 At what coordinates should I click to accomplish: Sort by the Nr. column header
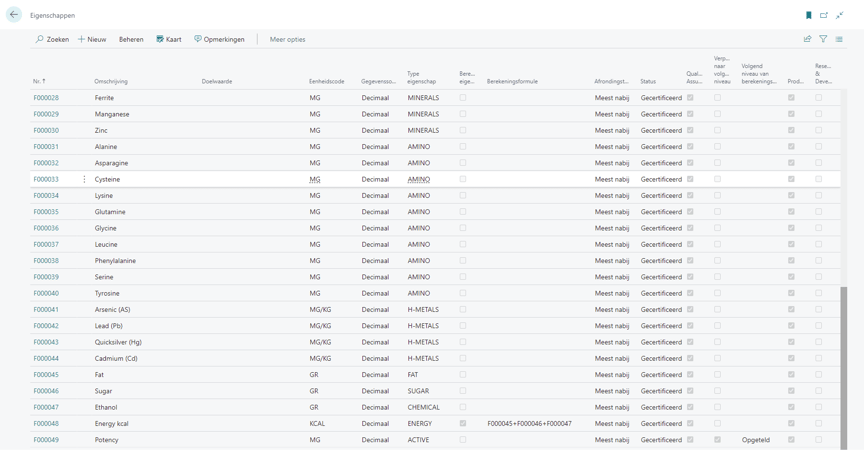tap(39, 81)
